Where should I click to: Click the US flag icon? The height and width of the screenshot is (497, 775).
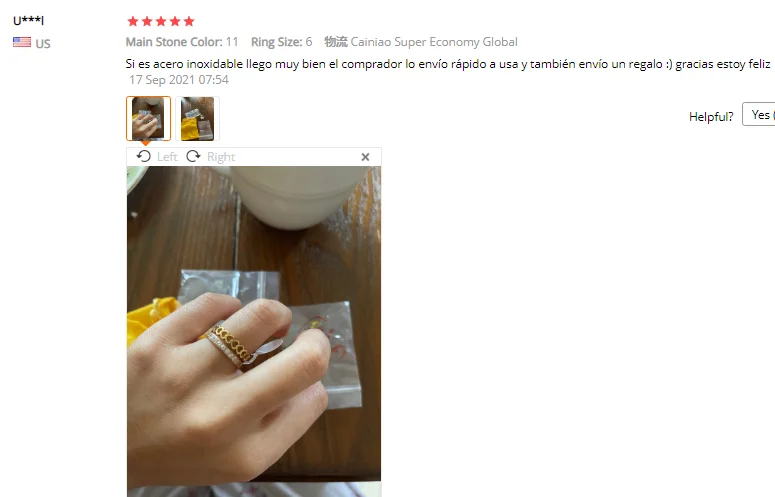pos(22,42)
